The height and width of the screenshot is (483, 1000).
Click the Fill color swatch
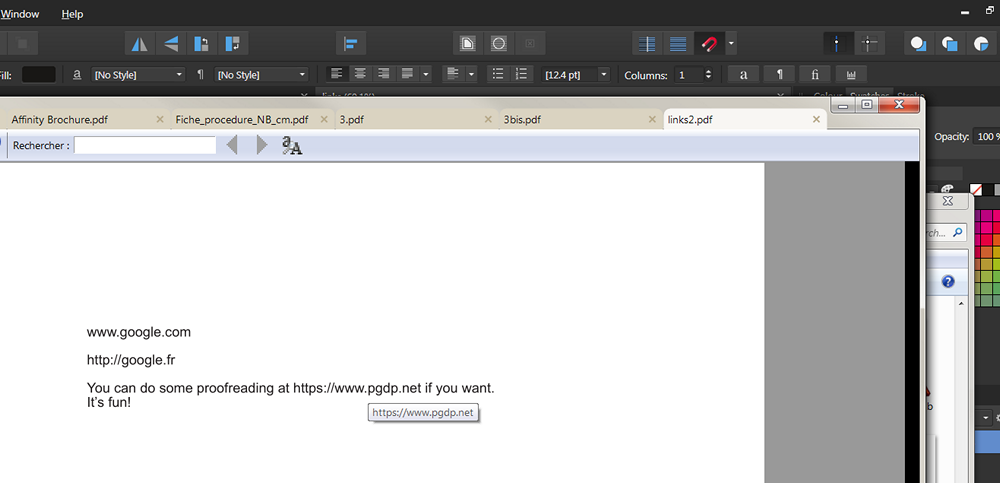coord(39,74)
